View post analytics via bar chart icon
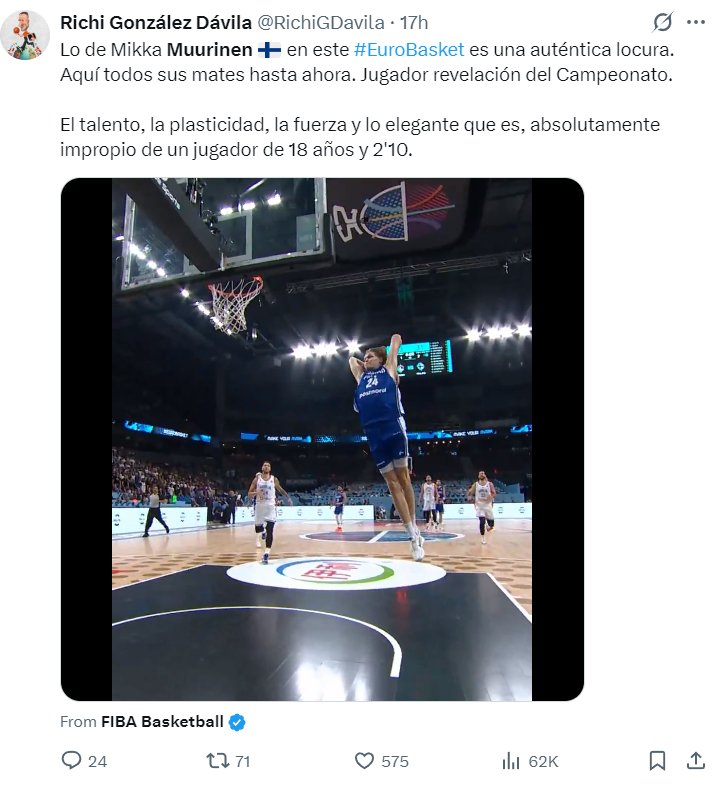722x785 pixels. pyautogui.click(x=511, y=761)
